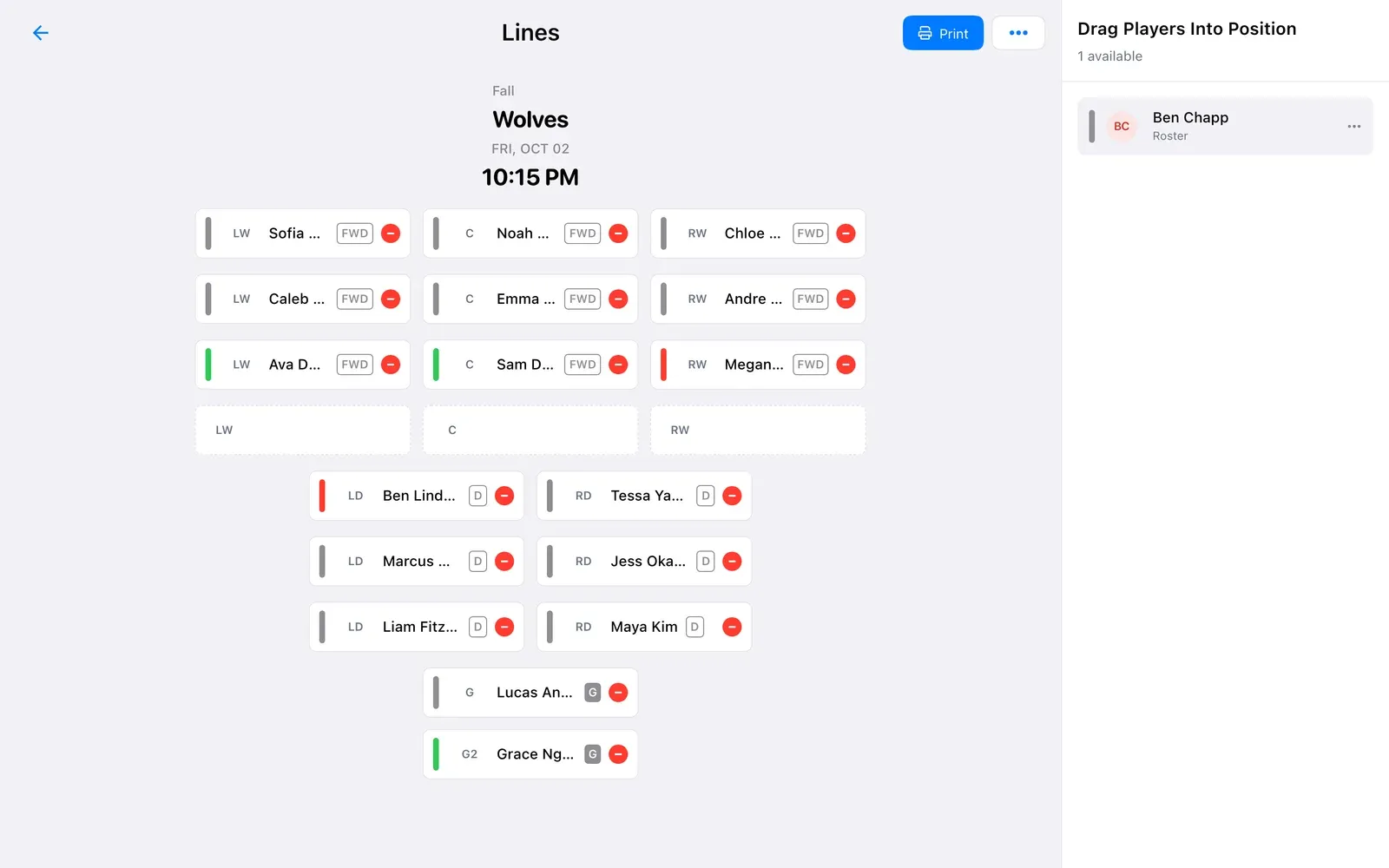The image size is (1389, 868).
Task: Click the Megan player name
Action: (x=754, y=365)
